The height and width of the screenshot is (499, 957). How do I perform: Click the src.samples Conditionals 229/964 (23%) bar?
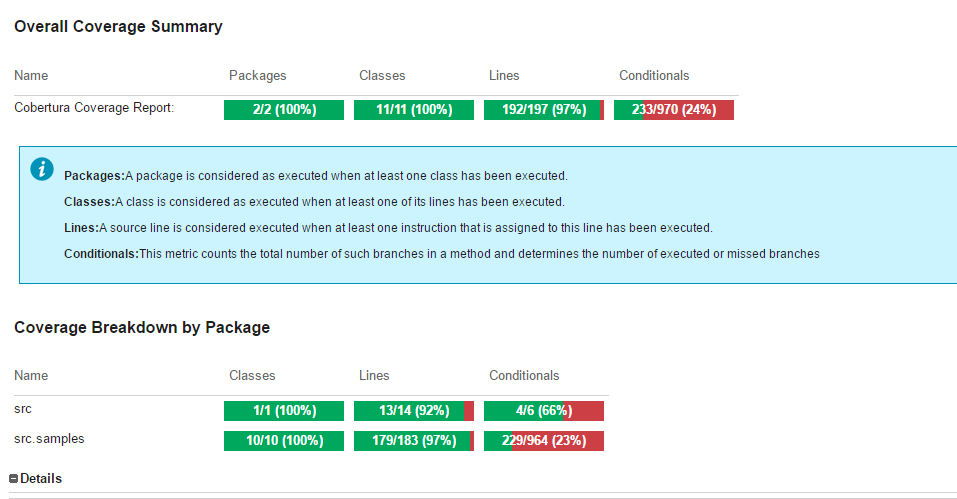543,441
